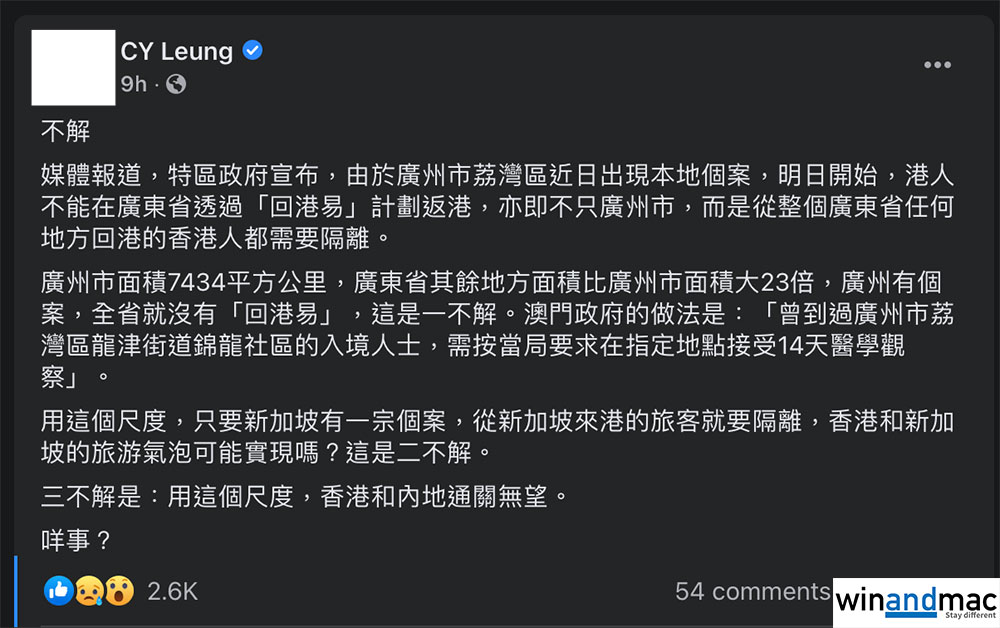Screen dimensions: 1000x628
Task: Click the wow surprised reaction emoji
Action: [118, 591]
